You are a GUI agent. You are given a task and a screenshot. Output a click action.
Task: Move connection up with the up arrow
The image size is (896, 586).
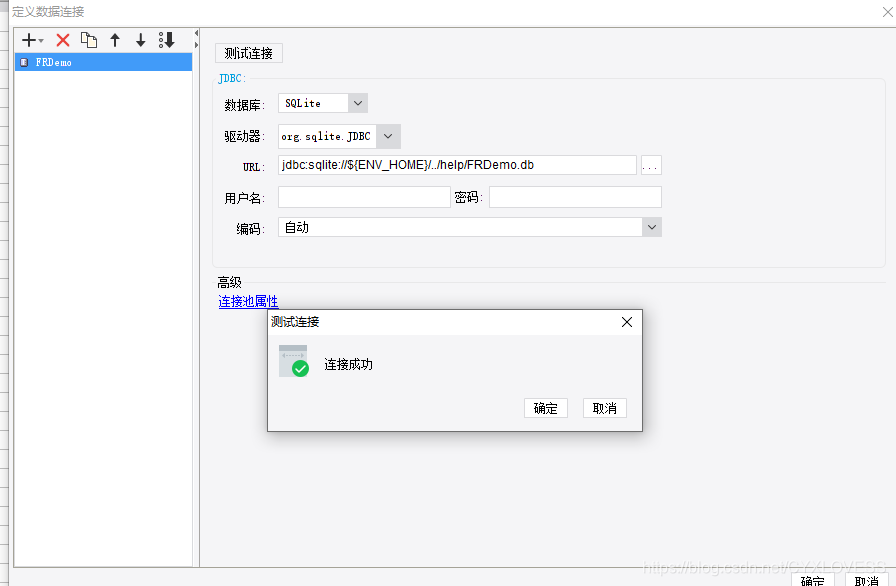tap(115, 40)
